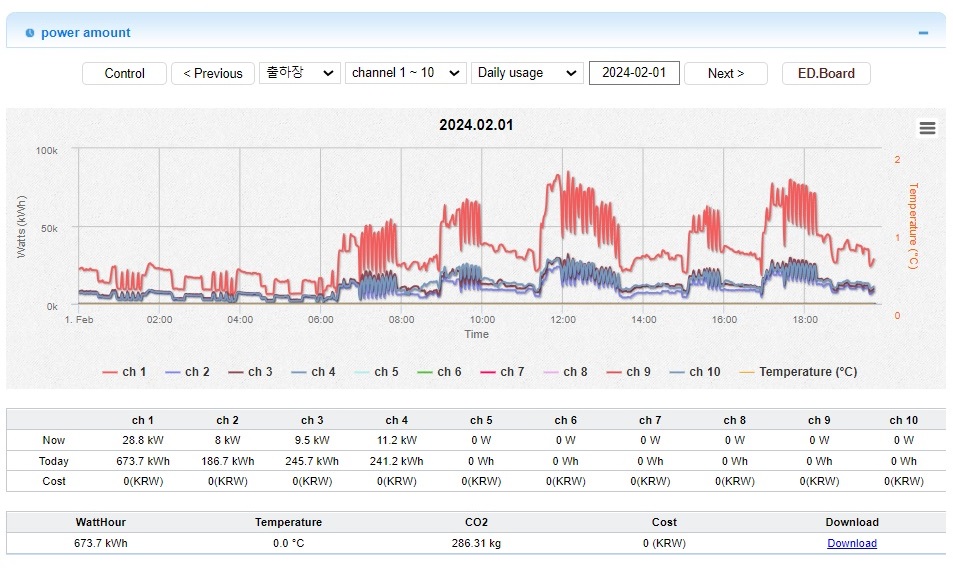Toggle ch 2 series in legend
The width and height of the screenshot is (953, 571).
[x=188, y=372]
